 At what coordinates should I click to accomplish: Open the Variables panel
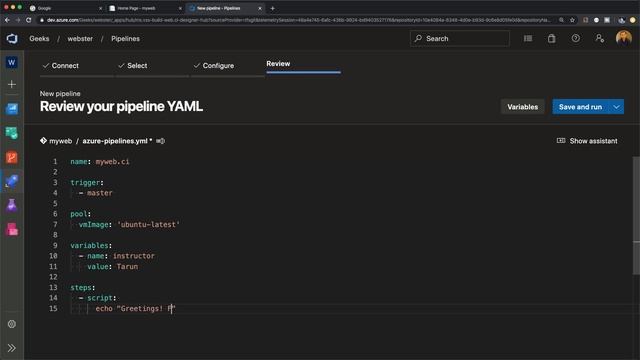point(522,107)
